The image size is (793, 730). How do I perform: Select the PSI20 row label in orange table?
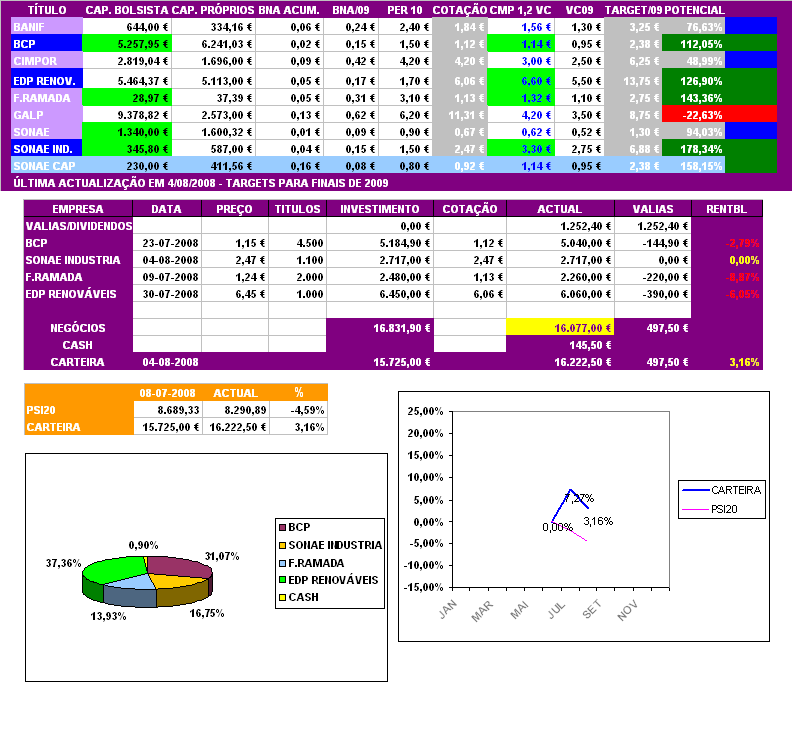coord(79,410)
